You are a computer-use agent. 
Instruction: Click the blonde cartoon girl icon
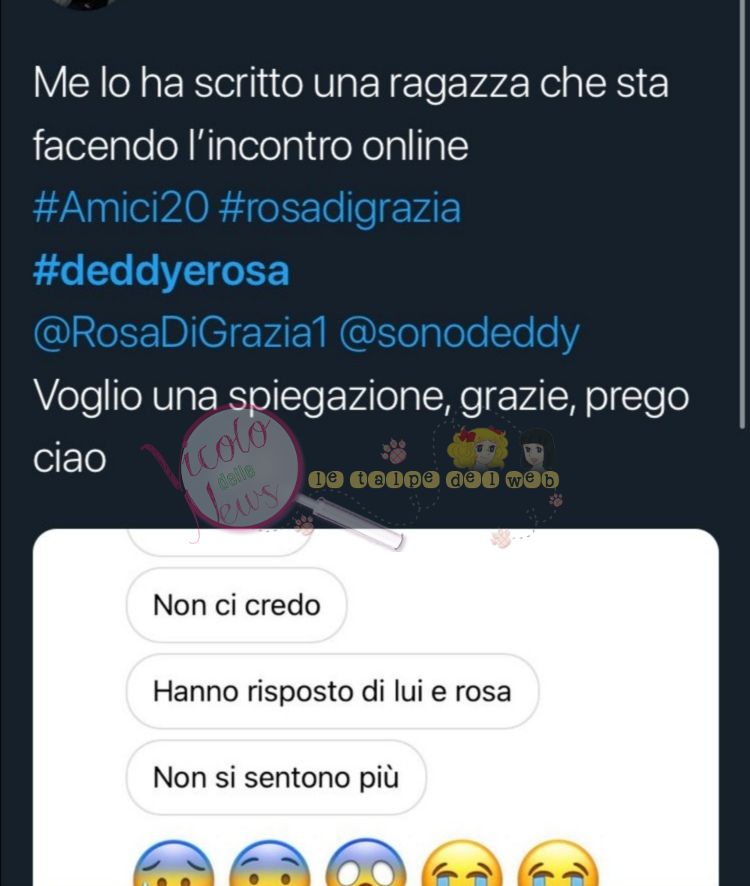[x=478, y=448]
